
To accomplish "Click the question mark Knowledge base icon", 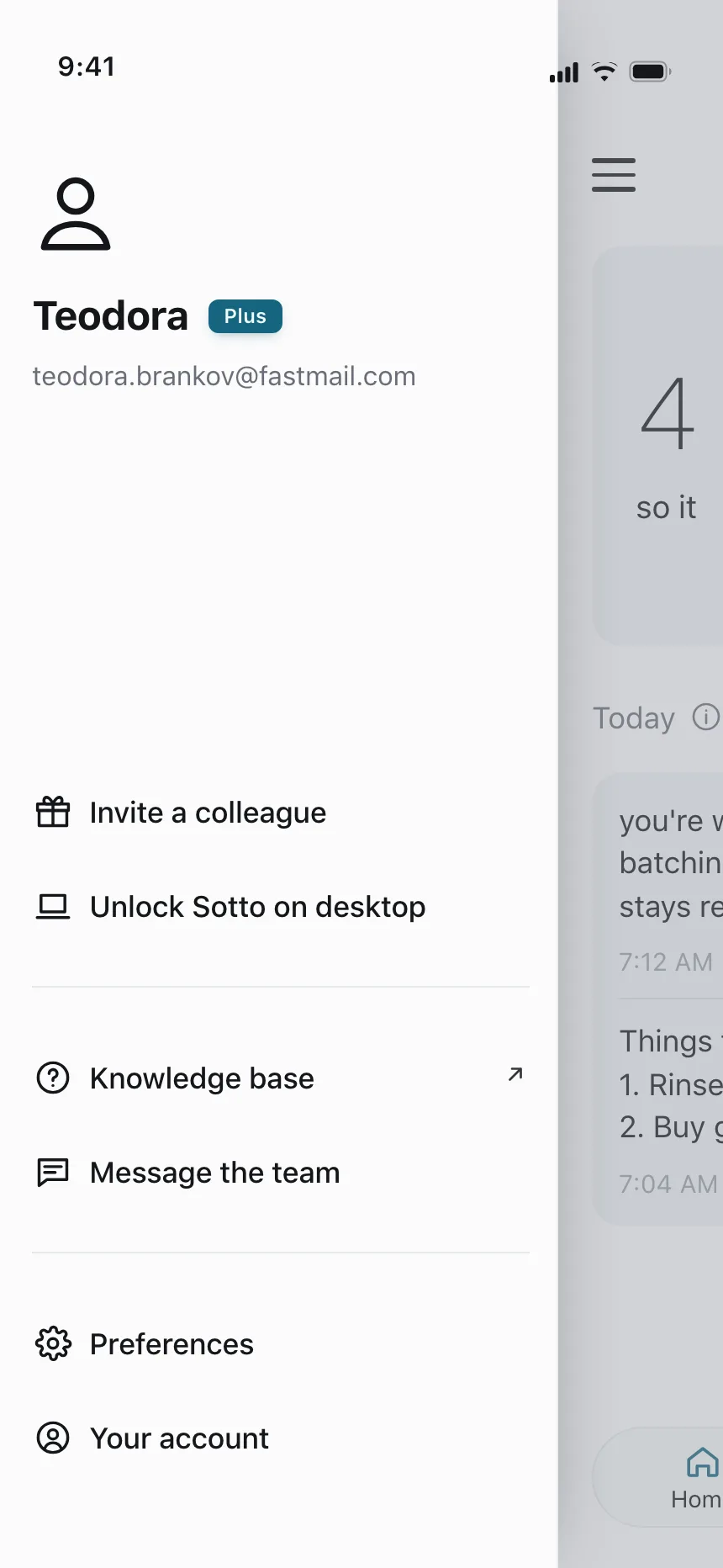I will tap(53, 1078).
